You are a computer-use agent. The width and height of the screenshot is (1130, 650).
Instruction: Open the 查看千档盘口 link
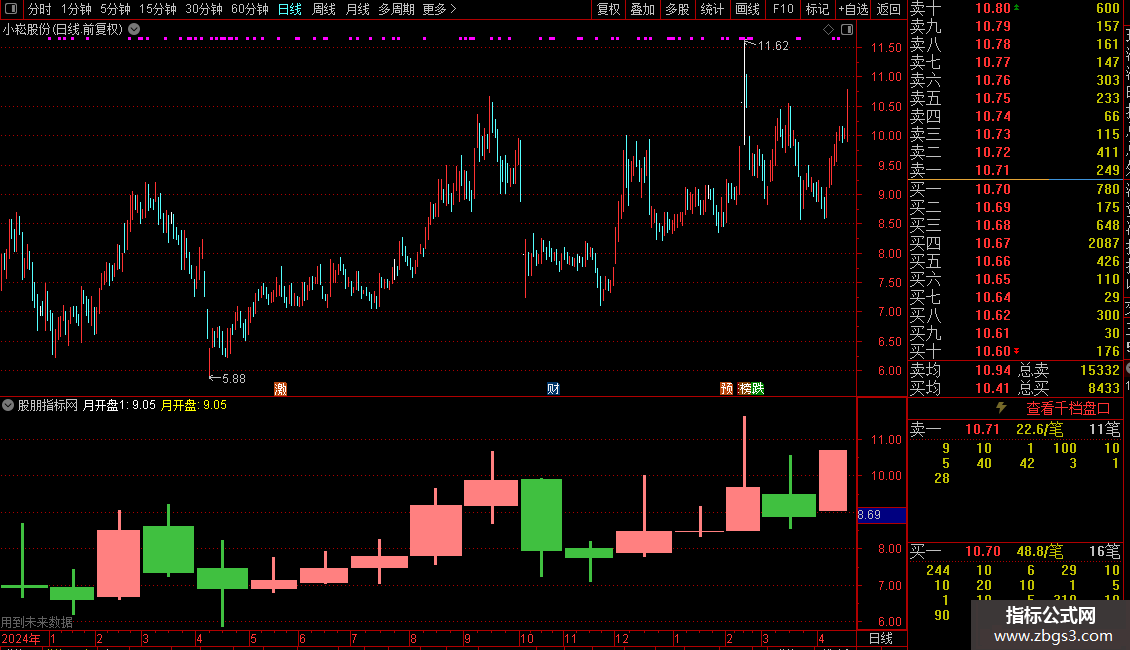tap(1068, 409)
